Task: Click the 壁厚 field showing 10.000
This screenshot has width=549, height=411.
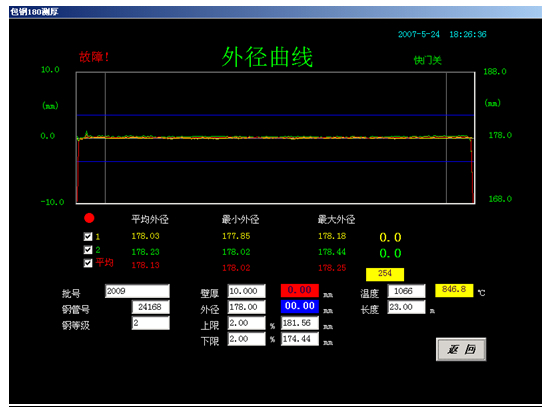Action: (x=246, y=291)
